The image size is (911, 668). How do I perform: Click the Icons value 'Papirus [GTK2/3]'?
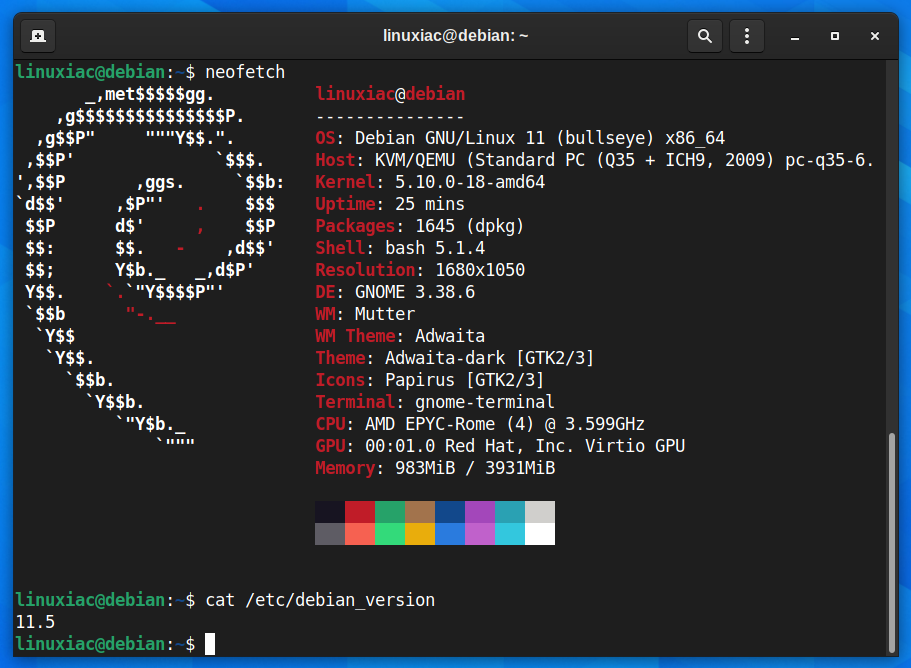(464, 380)
